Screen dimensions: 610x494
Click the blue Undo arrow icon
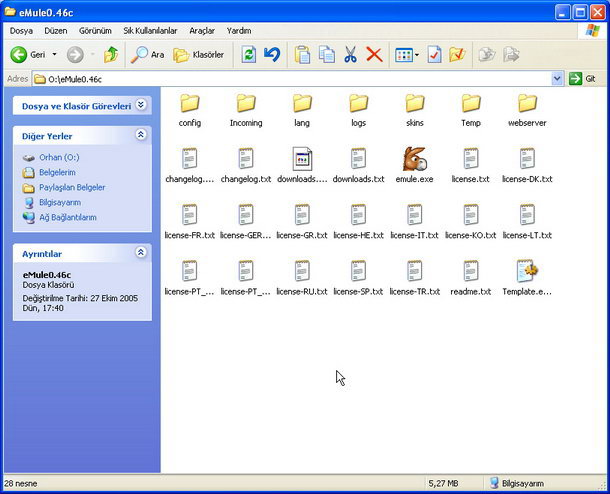click(x=272, y=55)
